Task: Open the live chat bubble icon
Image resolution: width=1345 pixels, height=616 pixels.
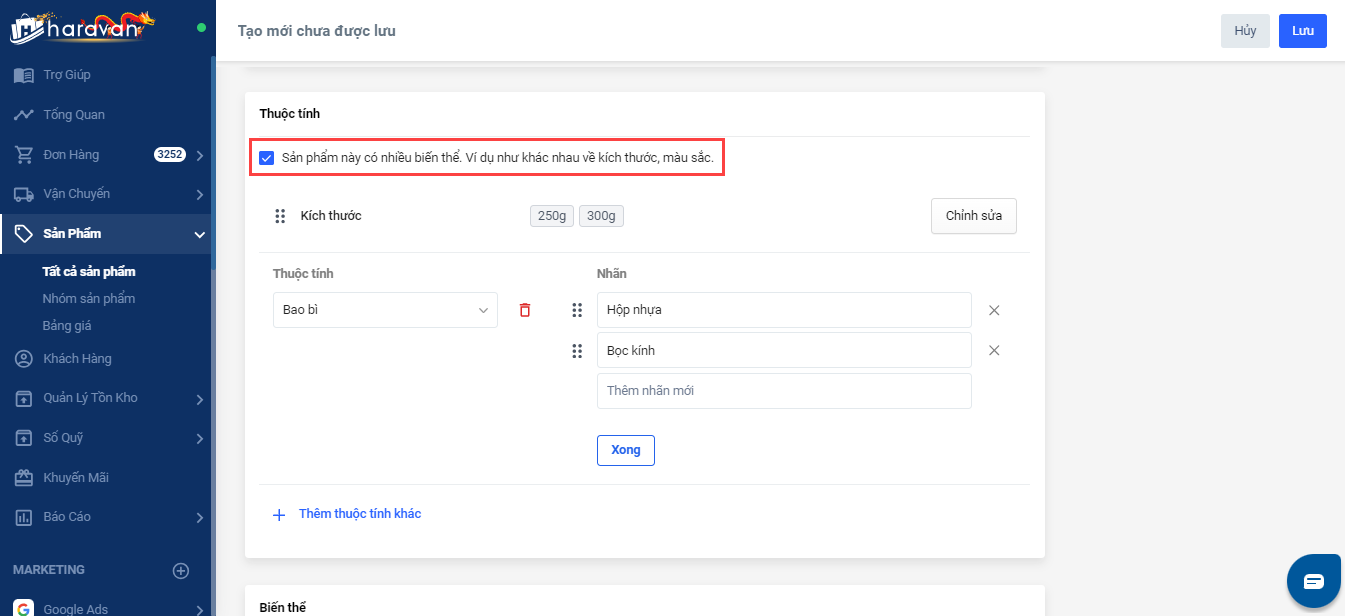Action: coord(1313,580)
